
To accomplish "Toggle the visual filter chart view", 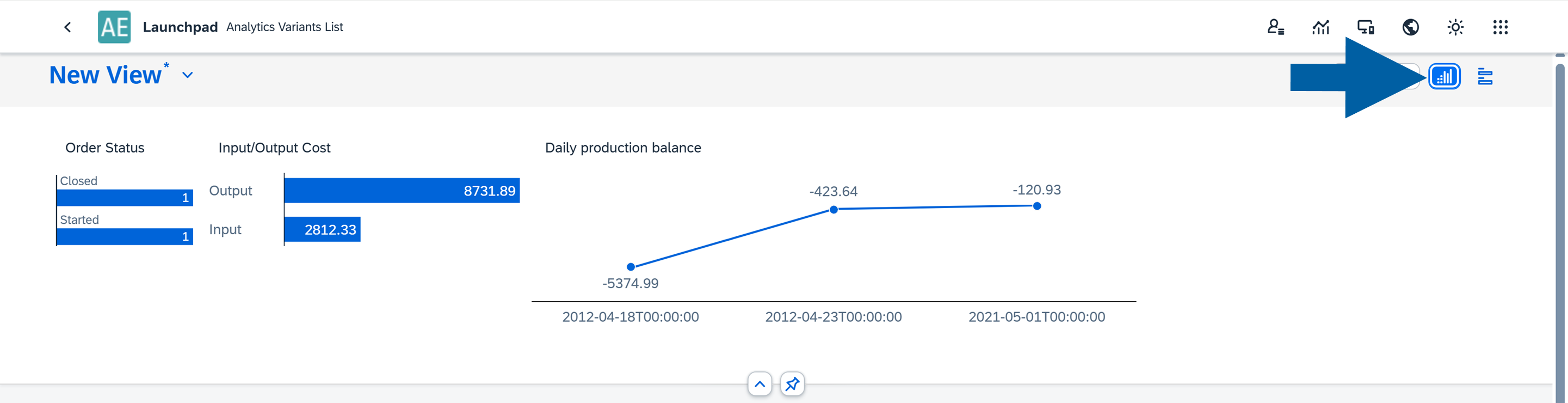I will point(1444,77).
